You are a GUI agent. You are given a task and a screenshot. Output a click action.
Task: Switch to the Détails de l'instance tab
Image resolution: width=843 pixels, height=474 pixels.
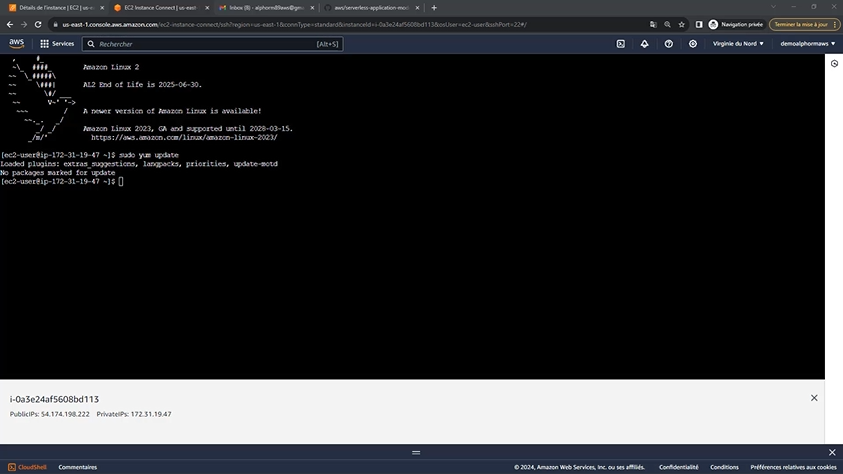click(x=53, y=7)
